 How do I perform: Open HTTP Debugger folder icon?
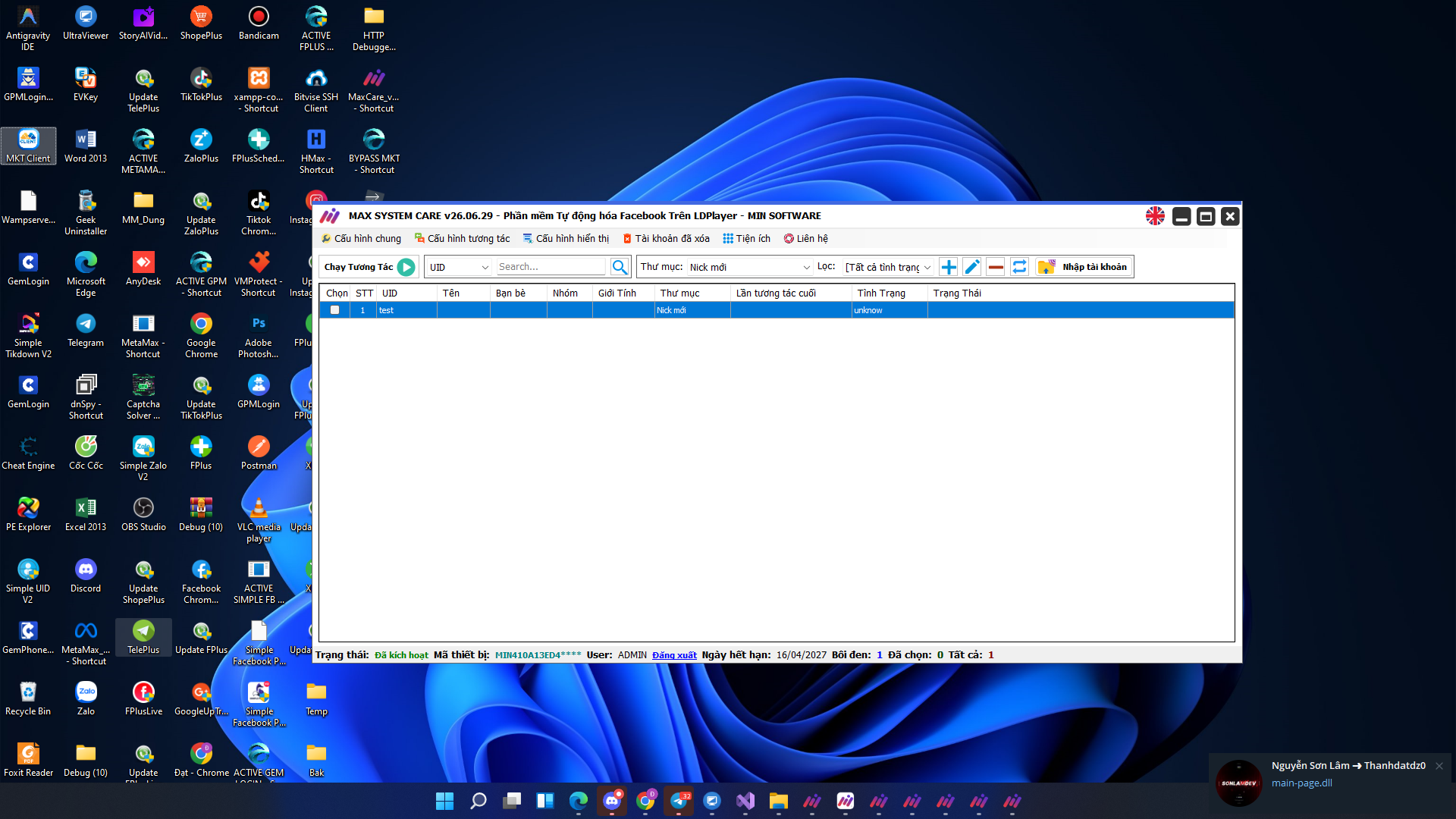click(374, 28)
